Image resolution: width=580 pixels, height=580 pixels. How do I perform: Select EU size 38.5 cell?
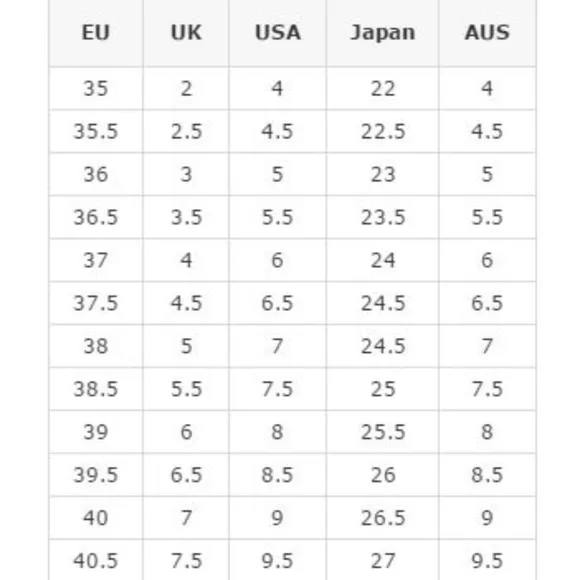[96, 389]
